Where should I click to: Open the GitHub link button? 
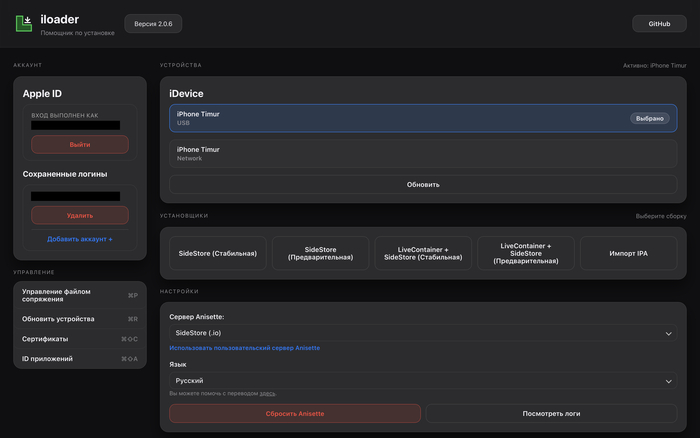tap(659, 23)
